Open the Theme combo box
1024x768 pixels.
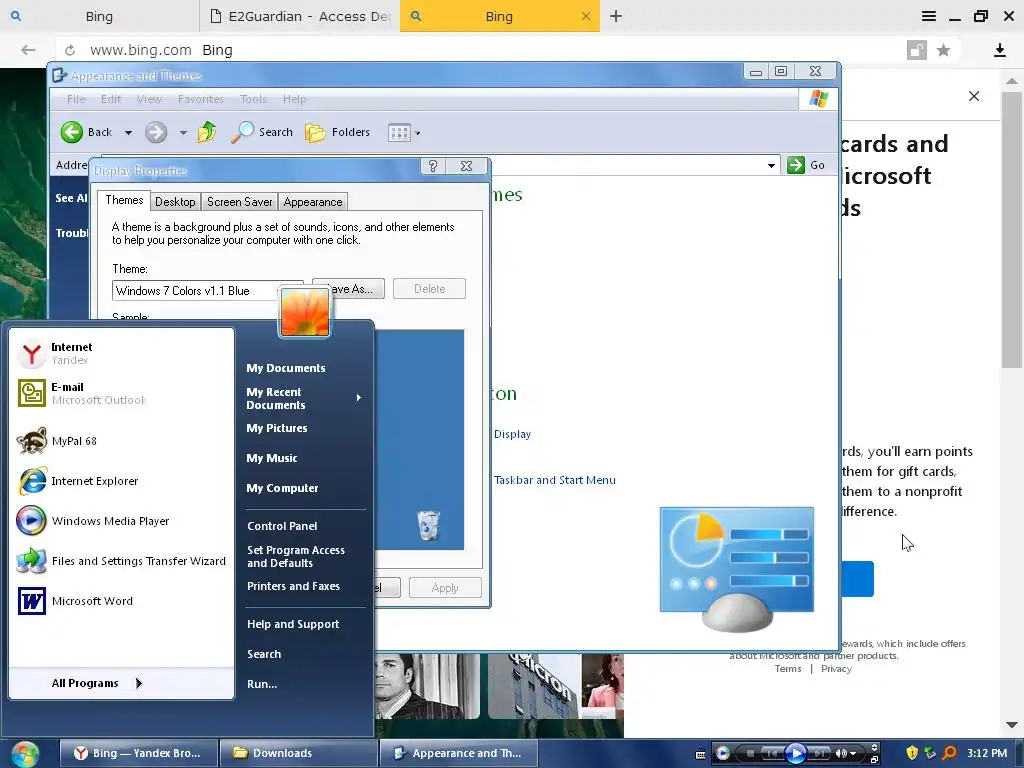pyautogui.click(x=208, y=291)
